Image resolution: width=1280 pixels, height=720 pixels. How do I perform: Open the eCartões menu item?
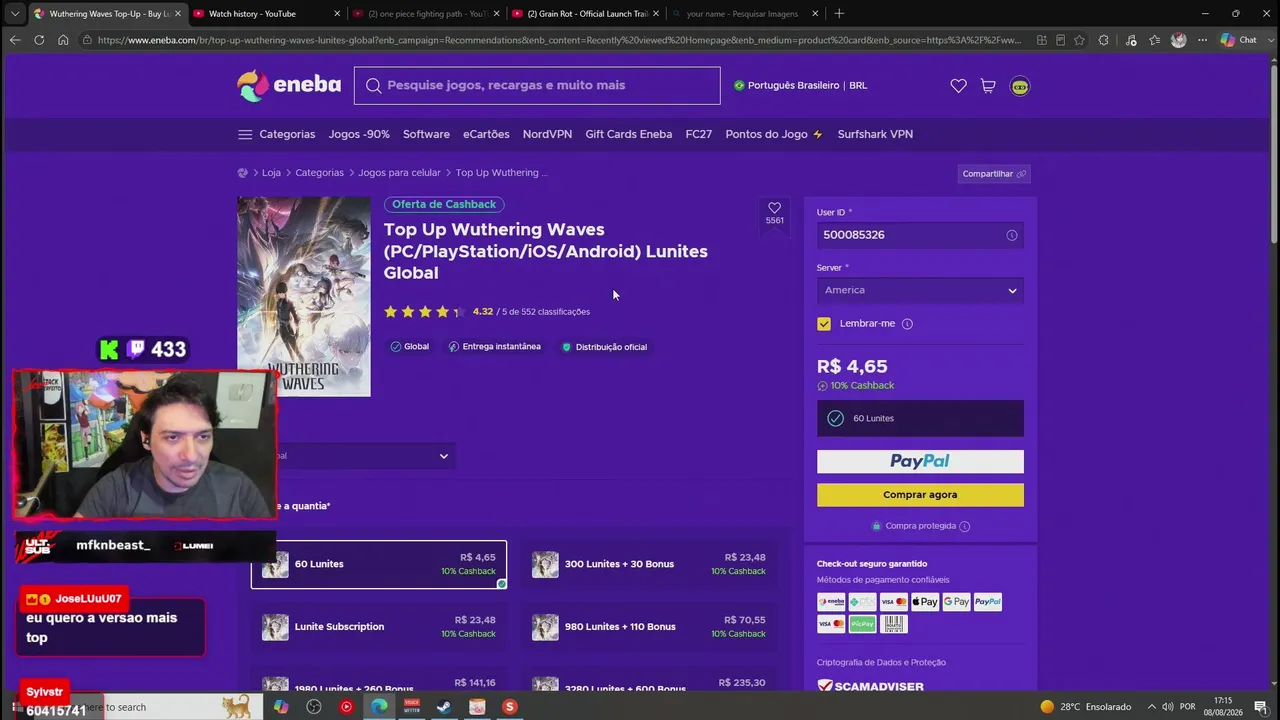[486, 134]
